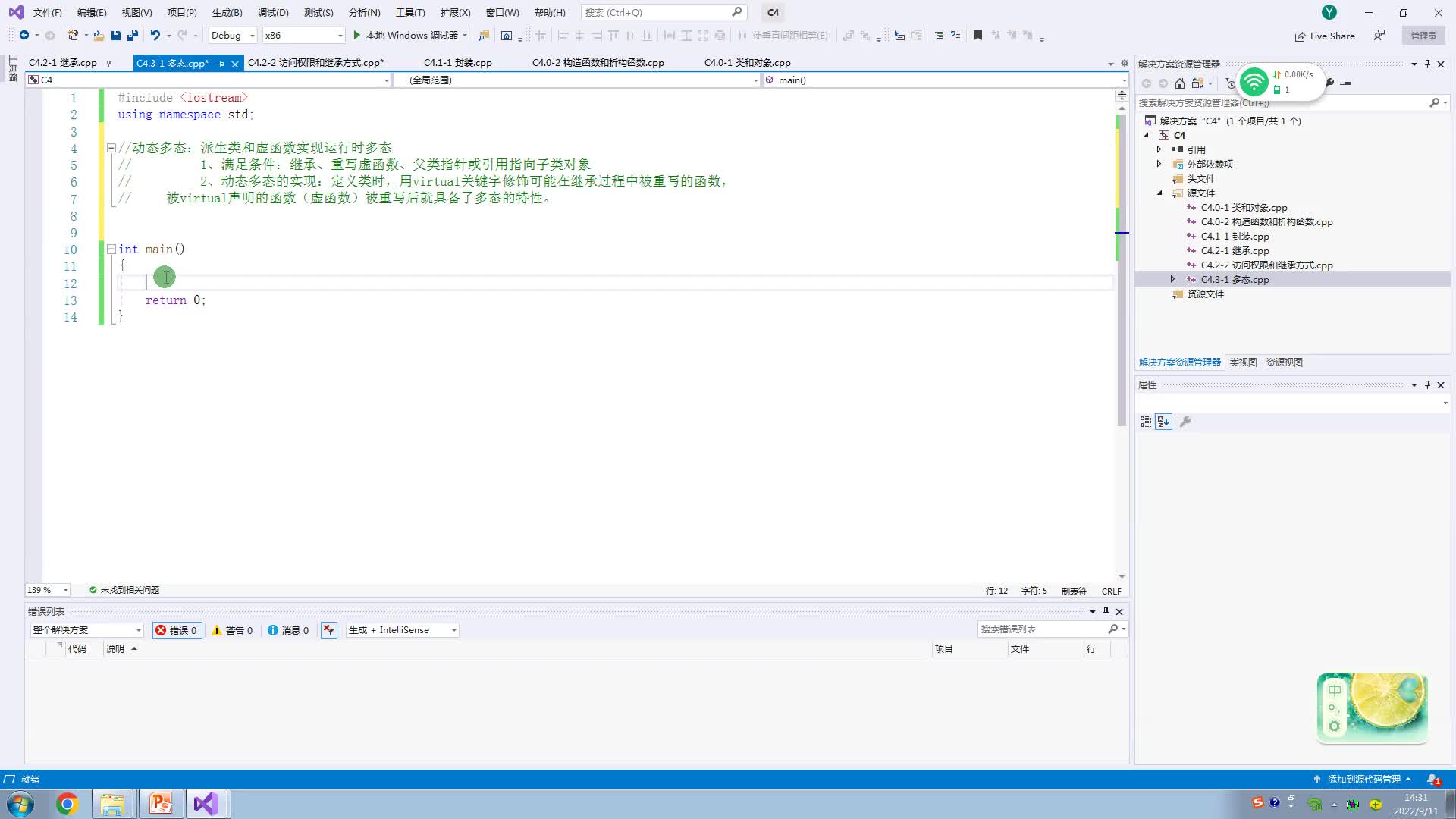Image resolution: width=1456 pixels, height=819 pixels.
Task: Click the find in files icon
Action: tap(483, 36)
